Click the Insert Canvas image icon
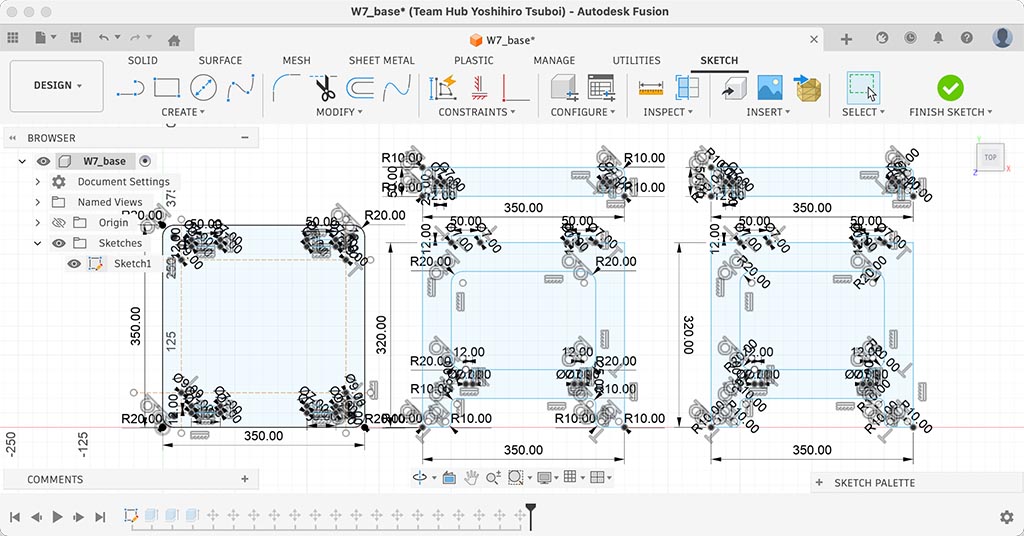The width and height of the screenshot is (1024, 536). [770, 87]
